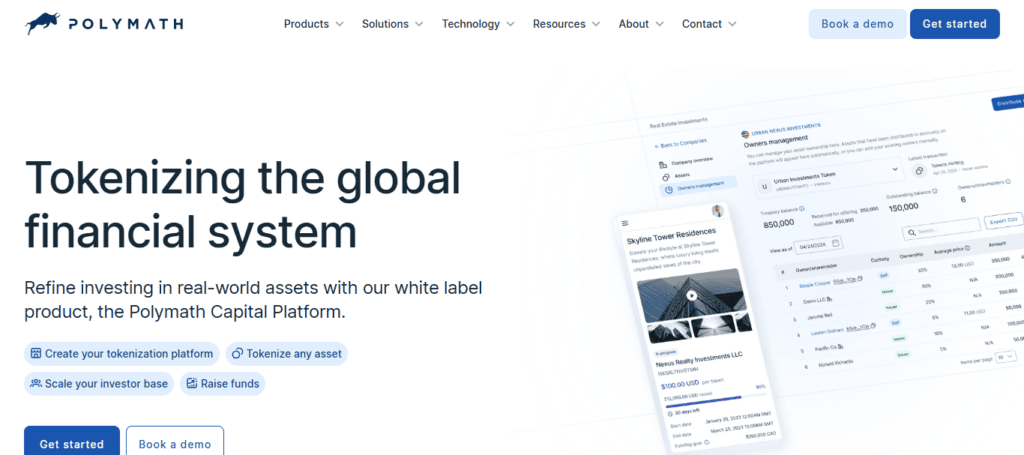Click the info icon beside Funding goal
This screenshot has height=455, width=1024.
coord(707,442)
